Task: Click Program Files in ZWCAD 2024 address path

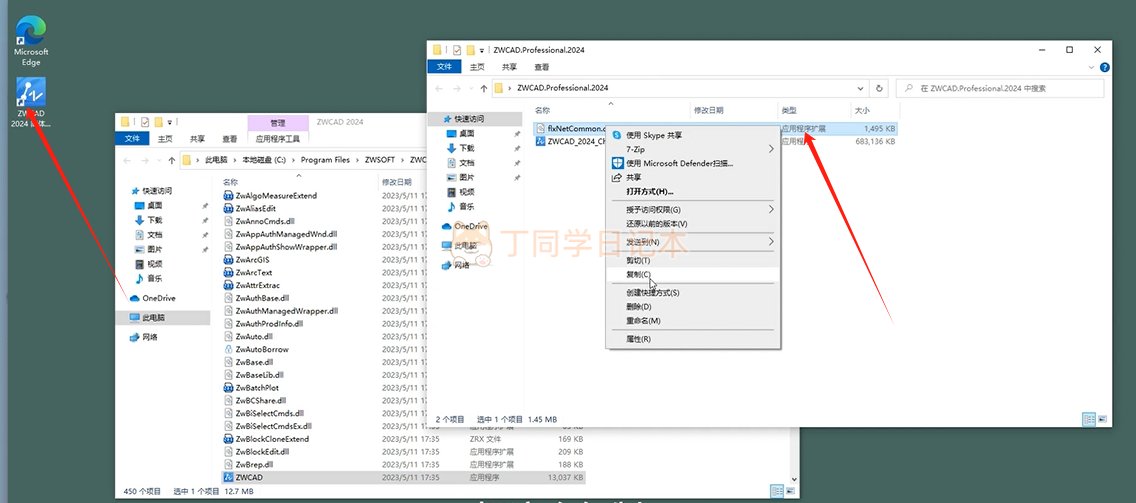Action: [x=325, y=160]
